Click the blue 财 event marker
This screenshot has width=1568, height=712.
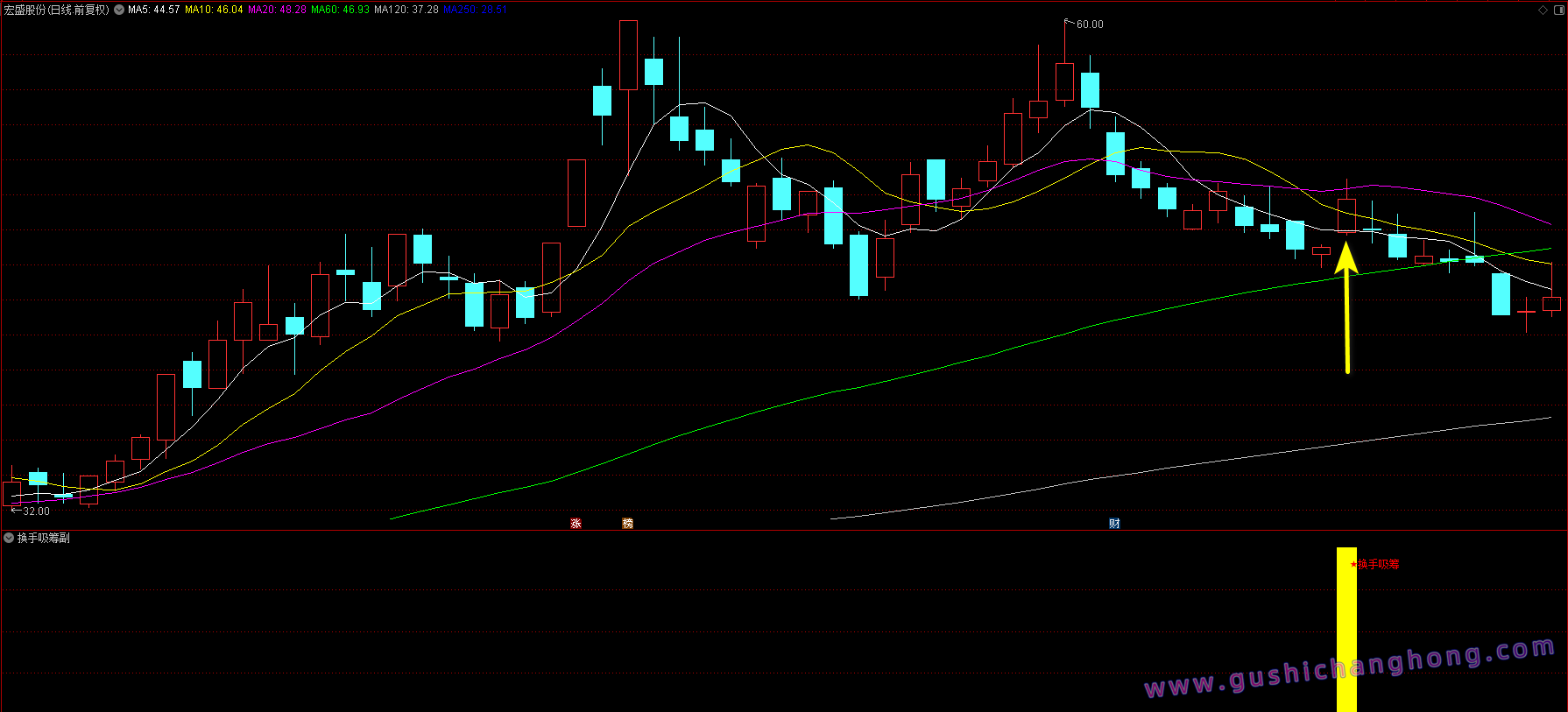click(1114, 524)
